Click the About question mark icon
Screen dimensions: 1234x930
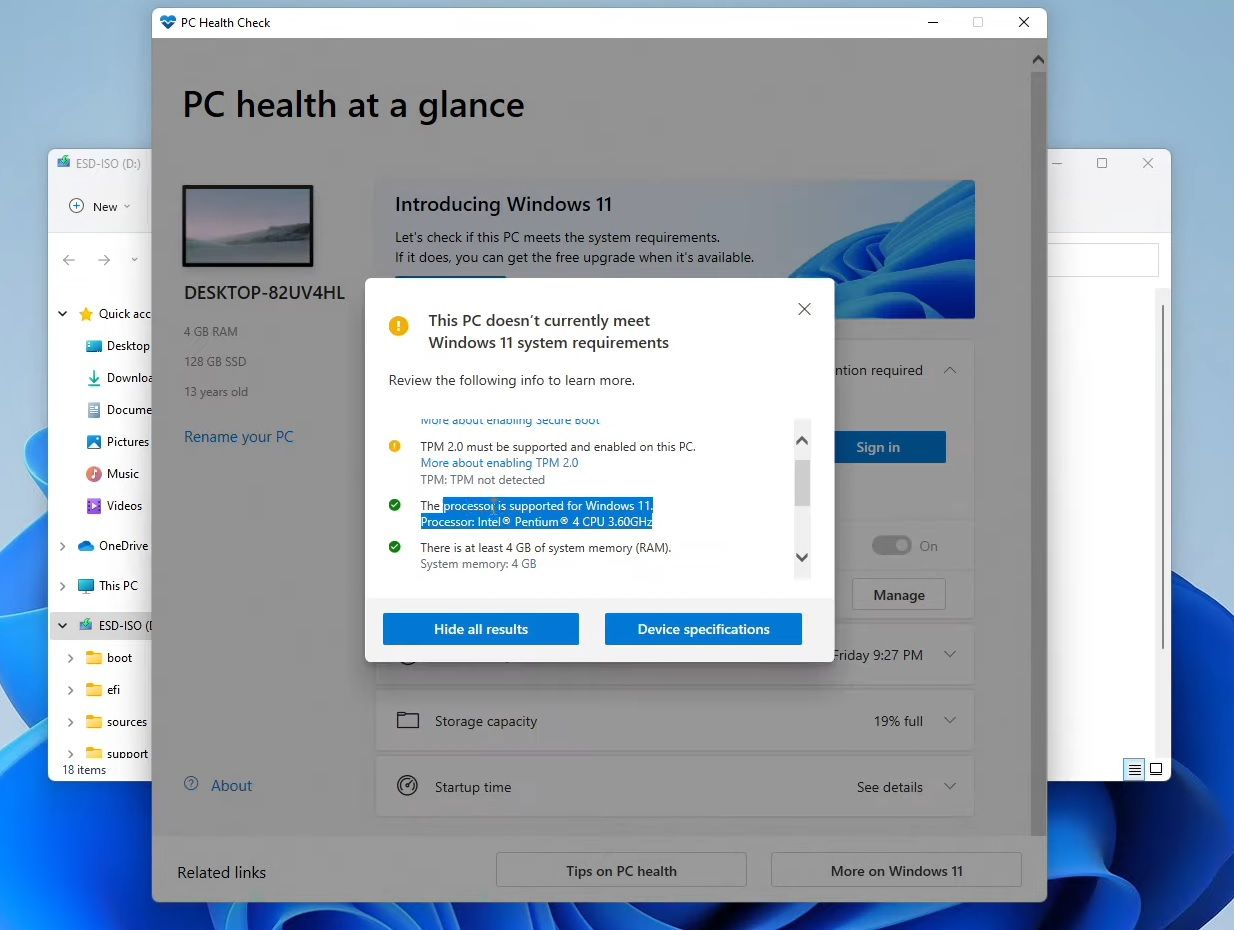click(x=190, y=785)
